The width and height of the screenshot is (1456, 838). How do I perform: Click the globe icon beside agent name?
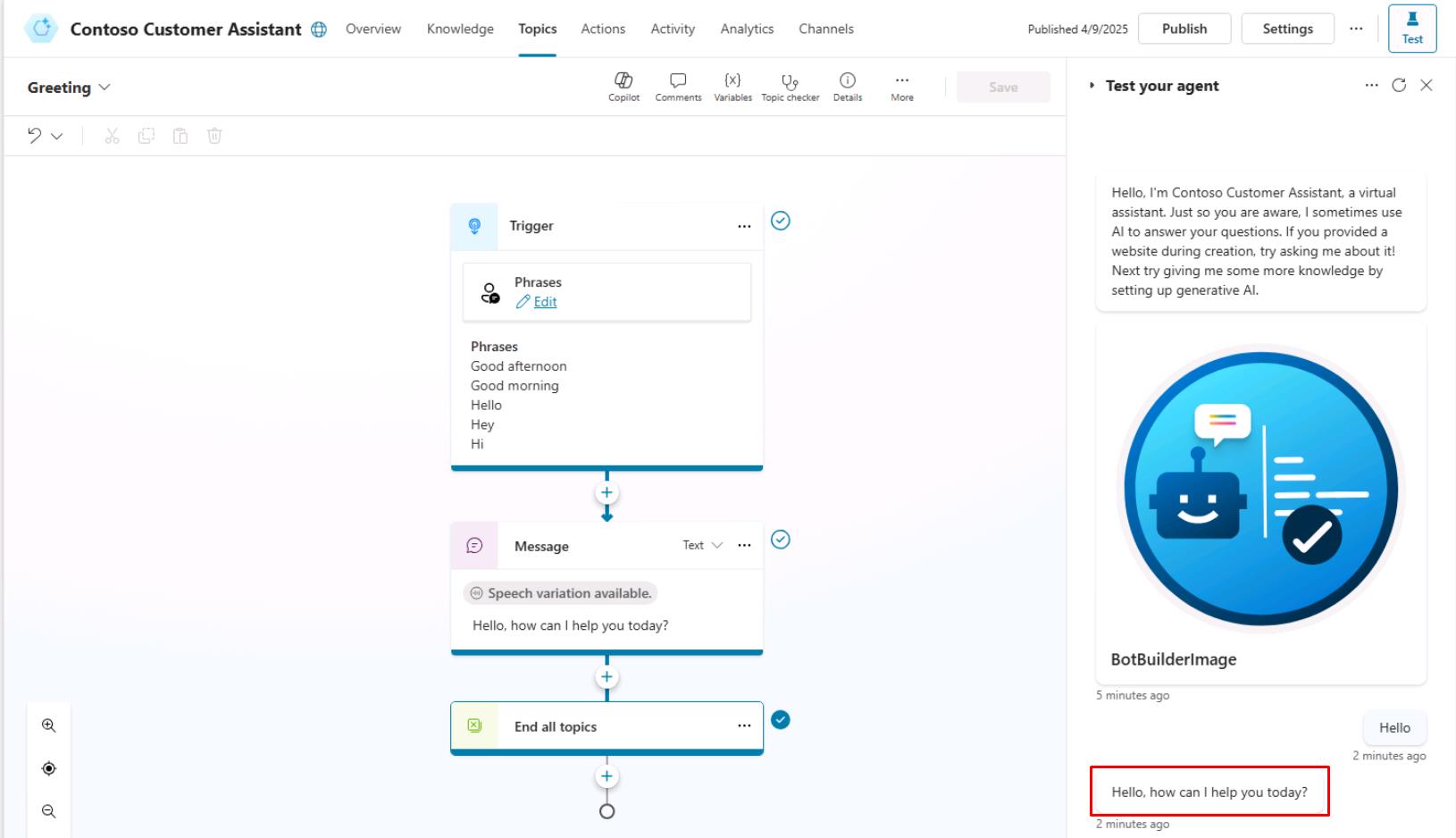[x=319, y=29]
